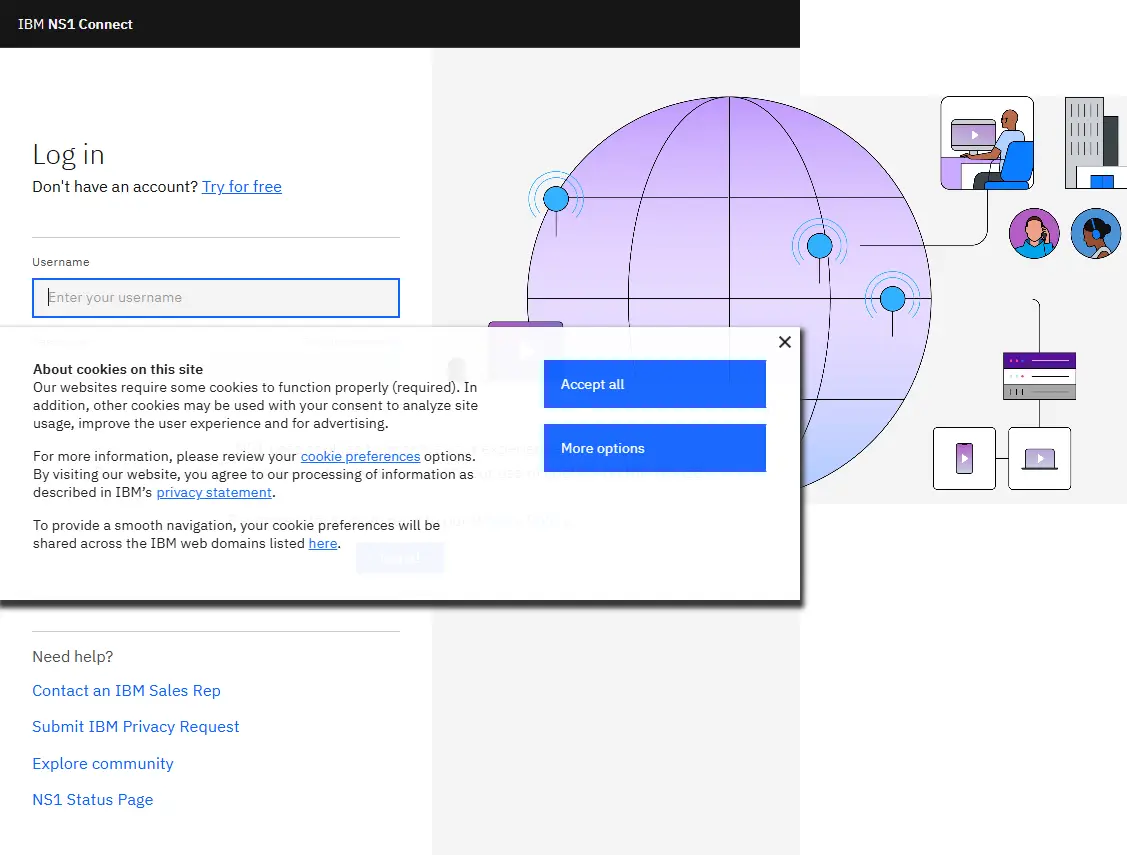The height and width of the screenshot is (855, 1127).
Task: Open the NS1 Status Page link
Action: pyautogui.click(x=93, y=800)
